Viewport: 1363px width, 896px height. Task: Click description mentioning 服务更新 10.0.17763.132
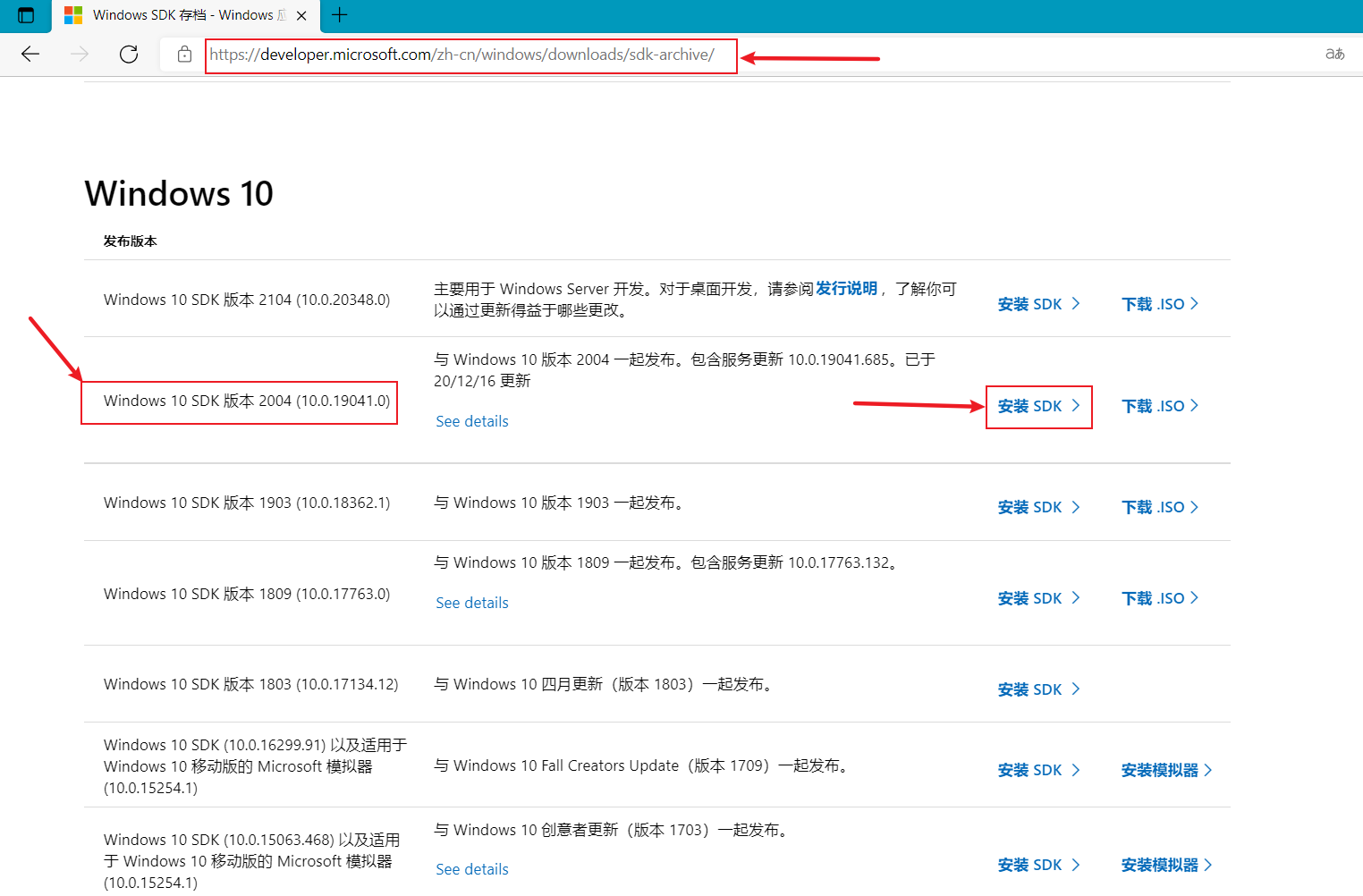click(x=667, y=562)
